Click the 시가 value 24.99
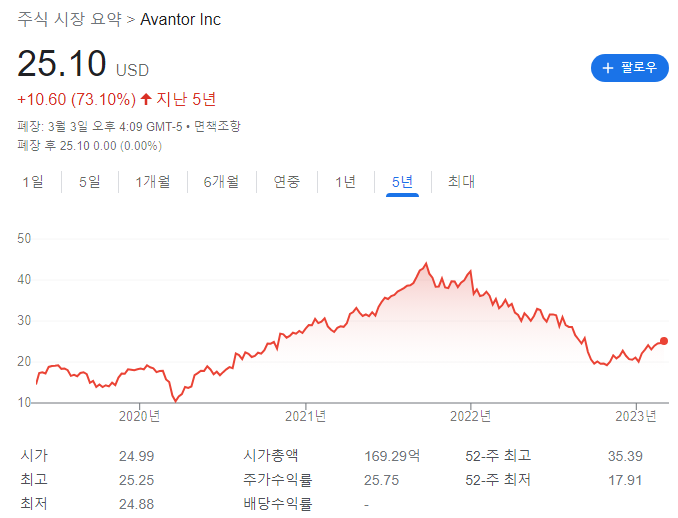678x518 pixels. (x=137, y=456)
